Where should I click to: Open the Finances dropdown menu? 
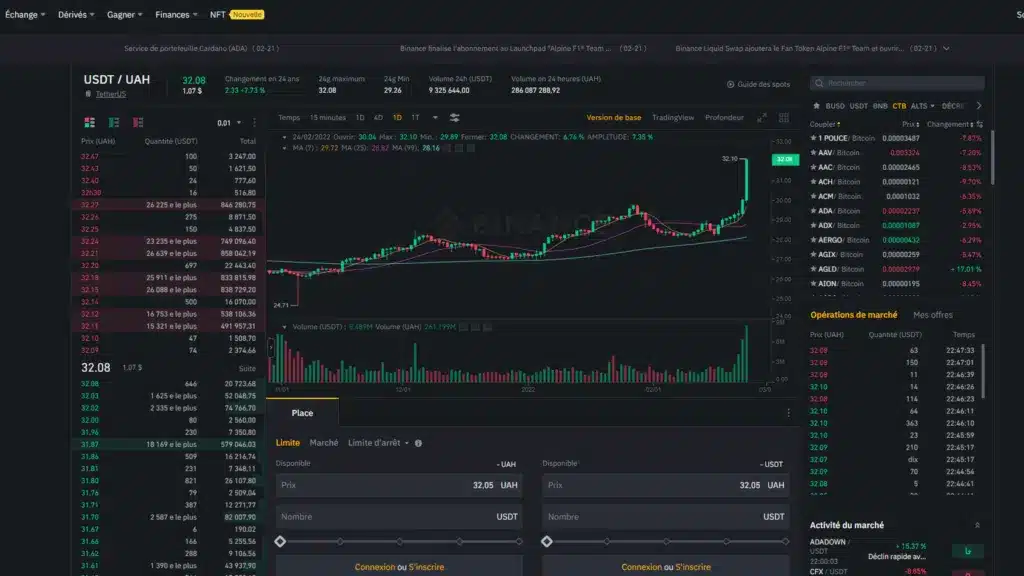[x=176, y=14]
